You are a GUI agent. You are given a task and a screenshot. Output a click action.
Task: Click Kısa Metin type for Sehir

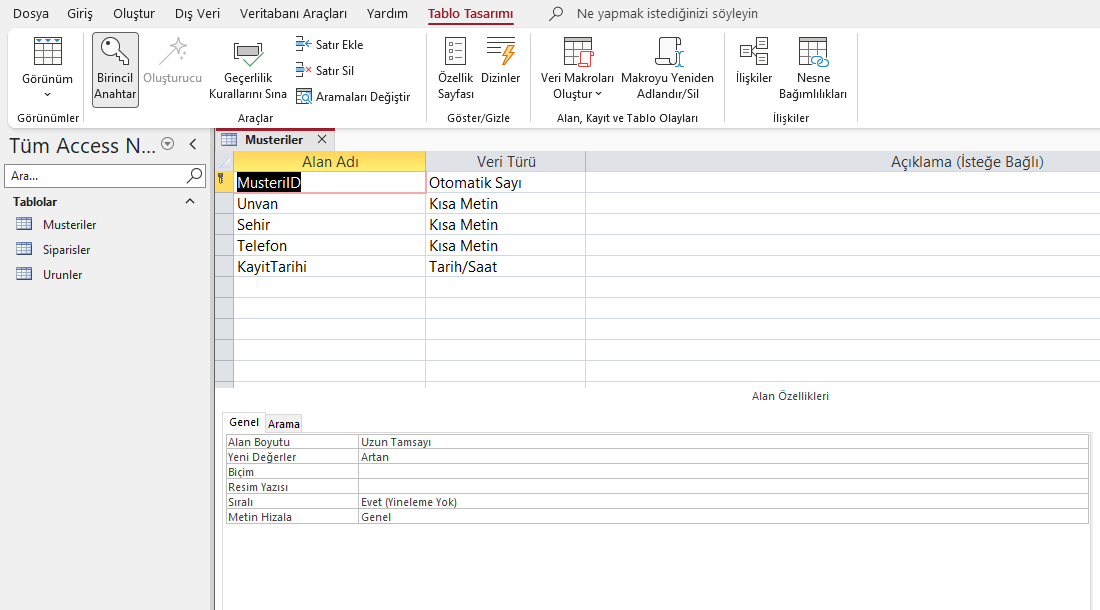506,225
